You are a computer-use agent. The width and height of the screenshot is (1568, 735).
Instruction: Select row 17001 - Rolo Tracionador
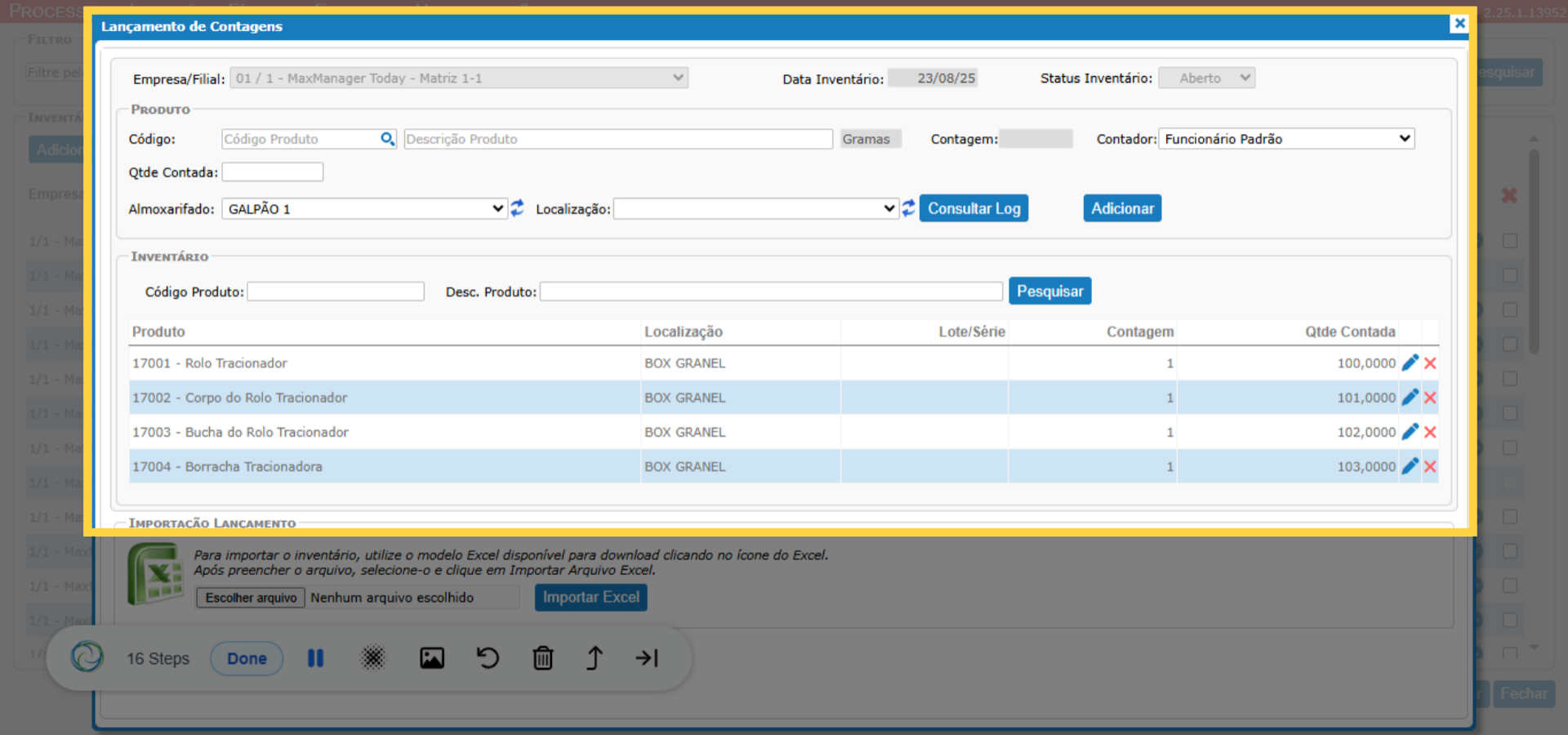coord(784,363)
